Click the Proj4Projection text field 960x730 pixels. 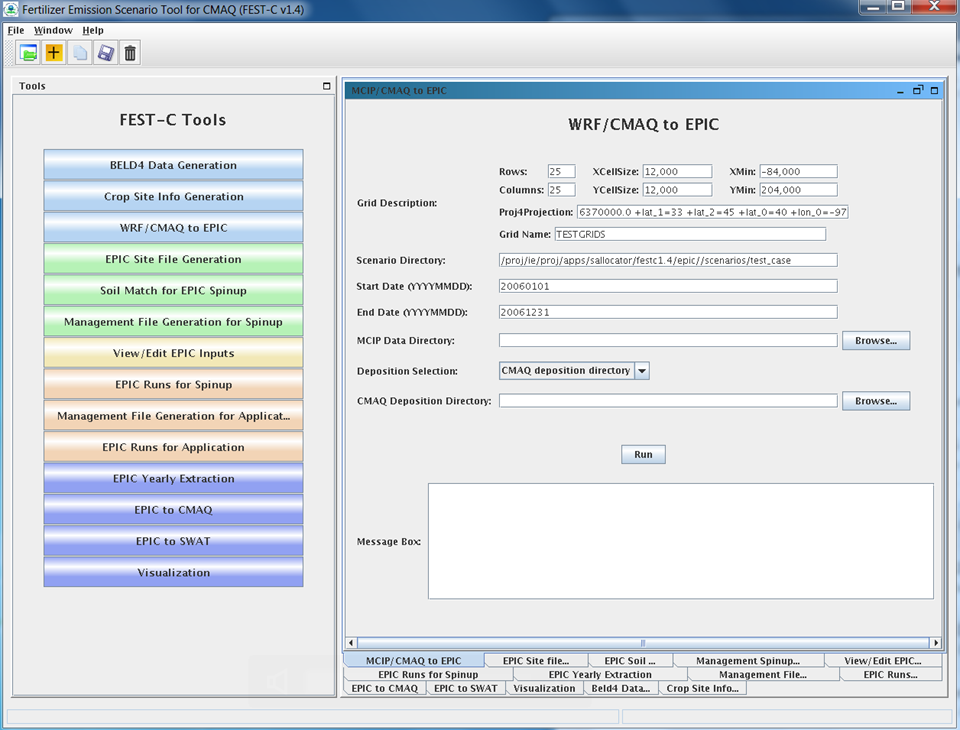click(x=713, y=212)
